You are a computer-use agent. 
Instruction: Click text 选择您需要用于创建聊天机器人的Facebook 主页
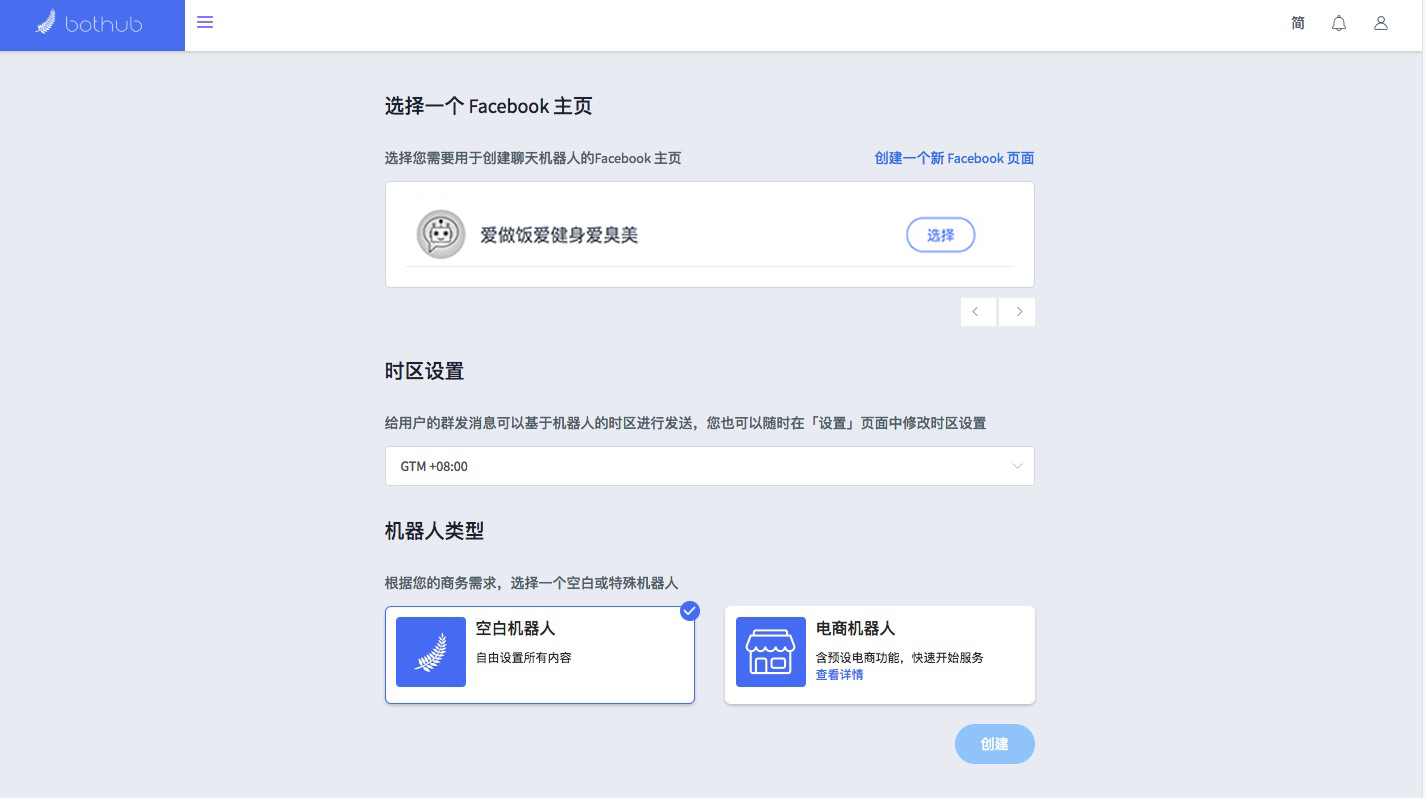(x=533, y=158)
